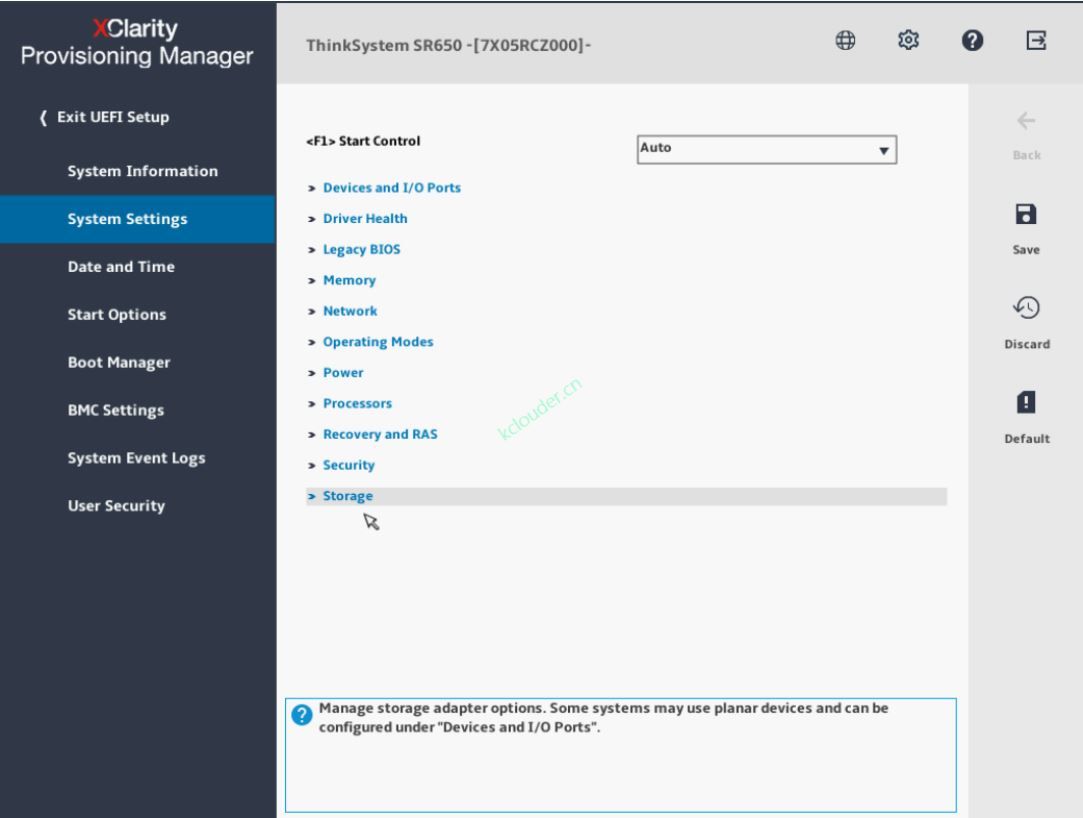Save settings with the floppy disk icon
The image size is (1083, 818).
coord(1026,214)
